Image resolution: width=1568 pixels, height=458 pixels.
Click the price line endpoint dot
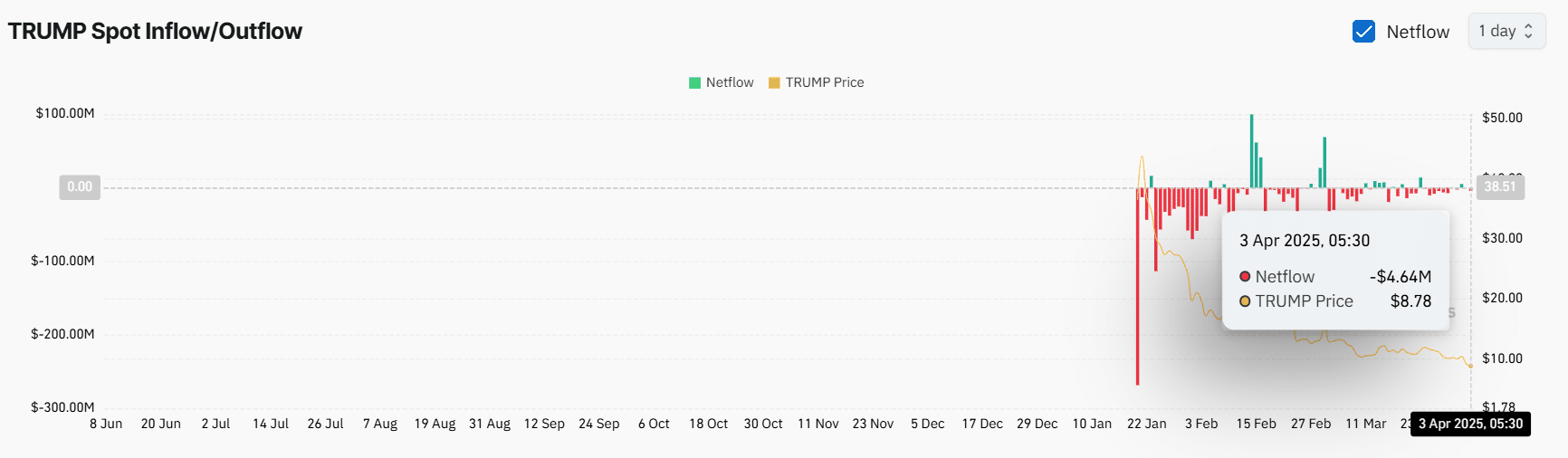pos(1470,366)
